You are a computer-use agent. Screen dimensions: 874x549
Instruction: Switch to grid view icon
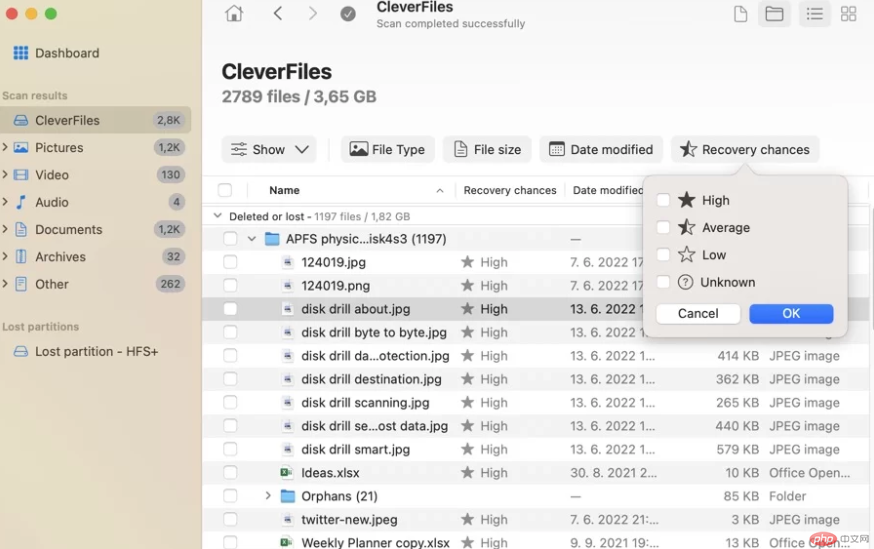(x=848, y=14)
